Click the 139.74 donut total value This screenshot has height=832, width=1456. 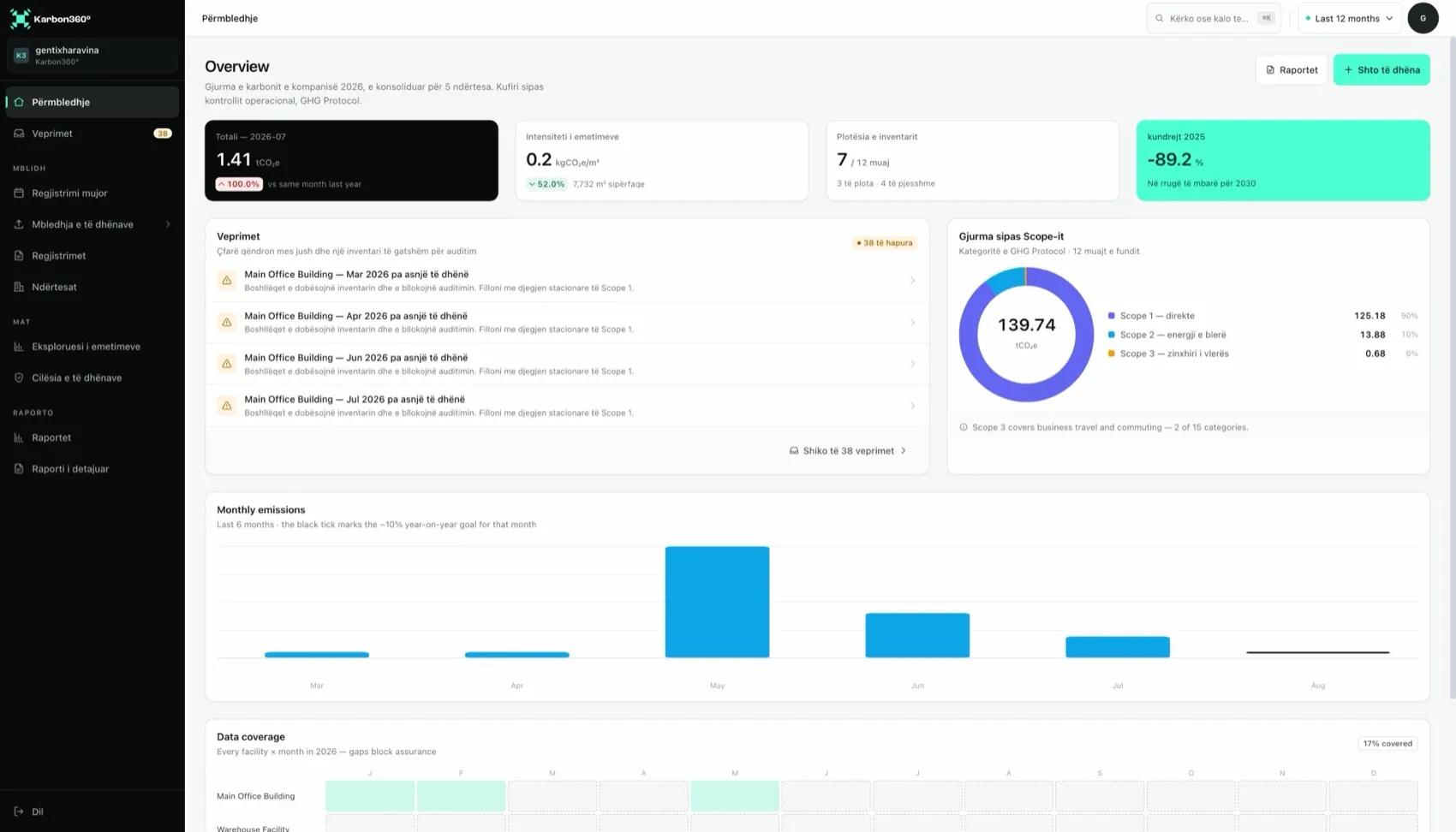pos(1026,325)
